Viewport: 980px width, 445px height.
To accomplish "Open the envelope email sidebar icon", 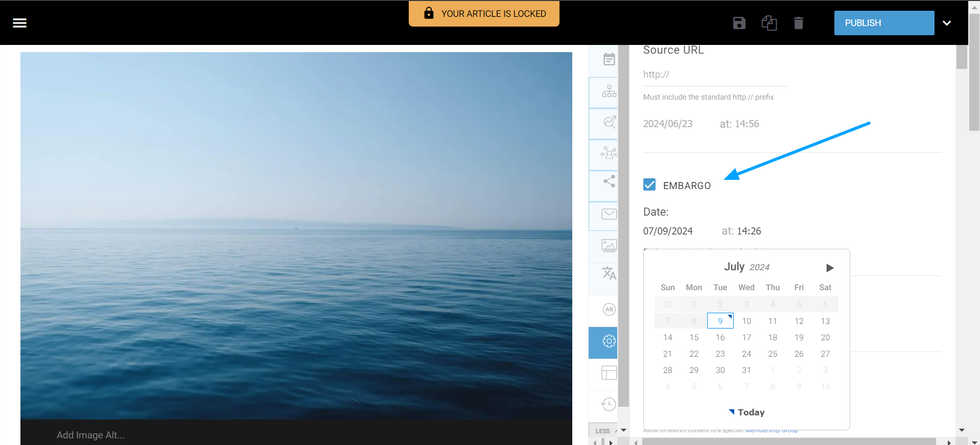I will pyautogui.click(x=609, y=213).
